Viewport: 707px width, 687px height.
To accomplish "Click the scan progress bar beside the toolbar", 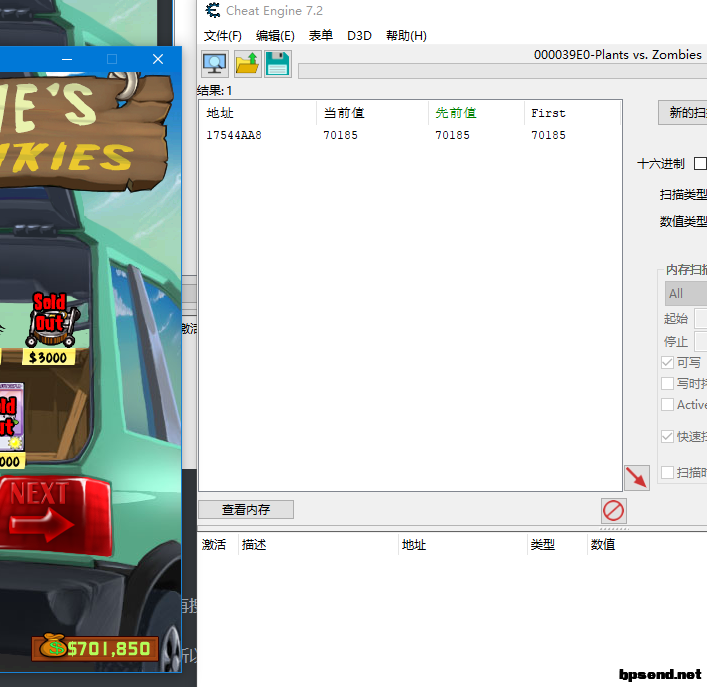I will coord(502,71).
